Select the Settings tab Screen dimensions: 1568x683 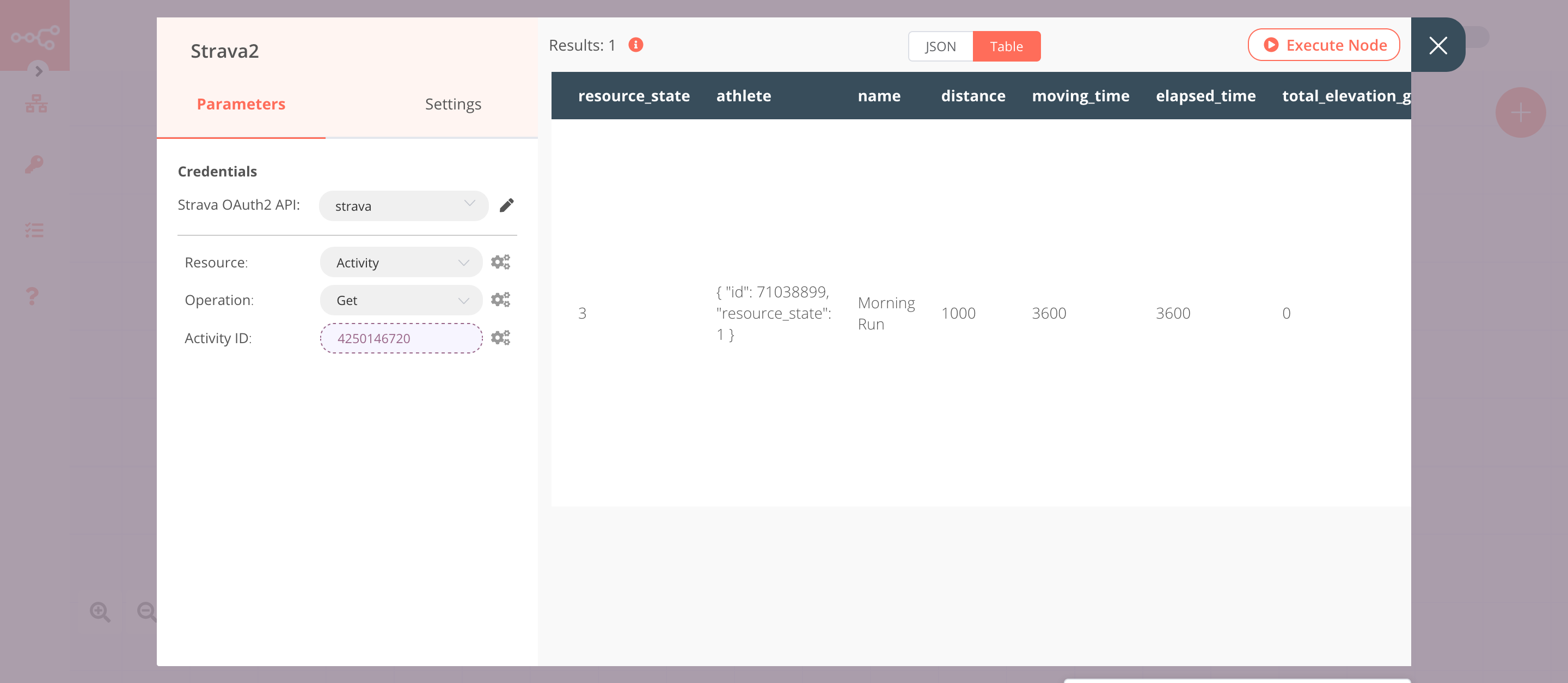coord(452,104)
